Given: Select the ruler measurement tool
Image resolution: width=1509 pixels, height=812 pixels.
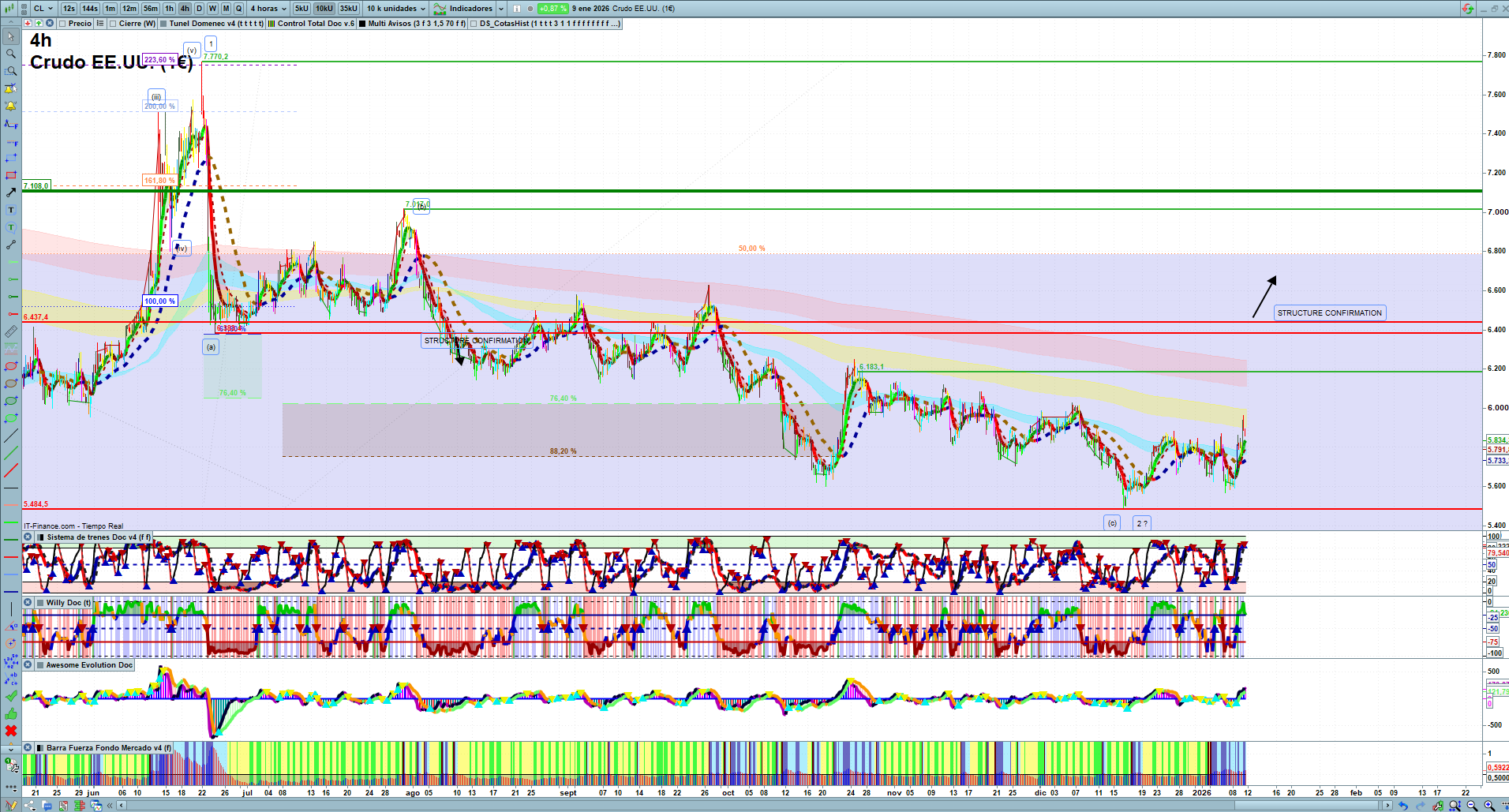Looking at the screenshot, I should click(11, 331).
